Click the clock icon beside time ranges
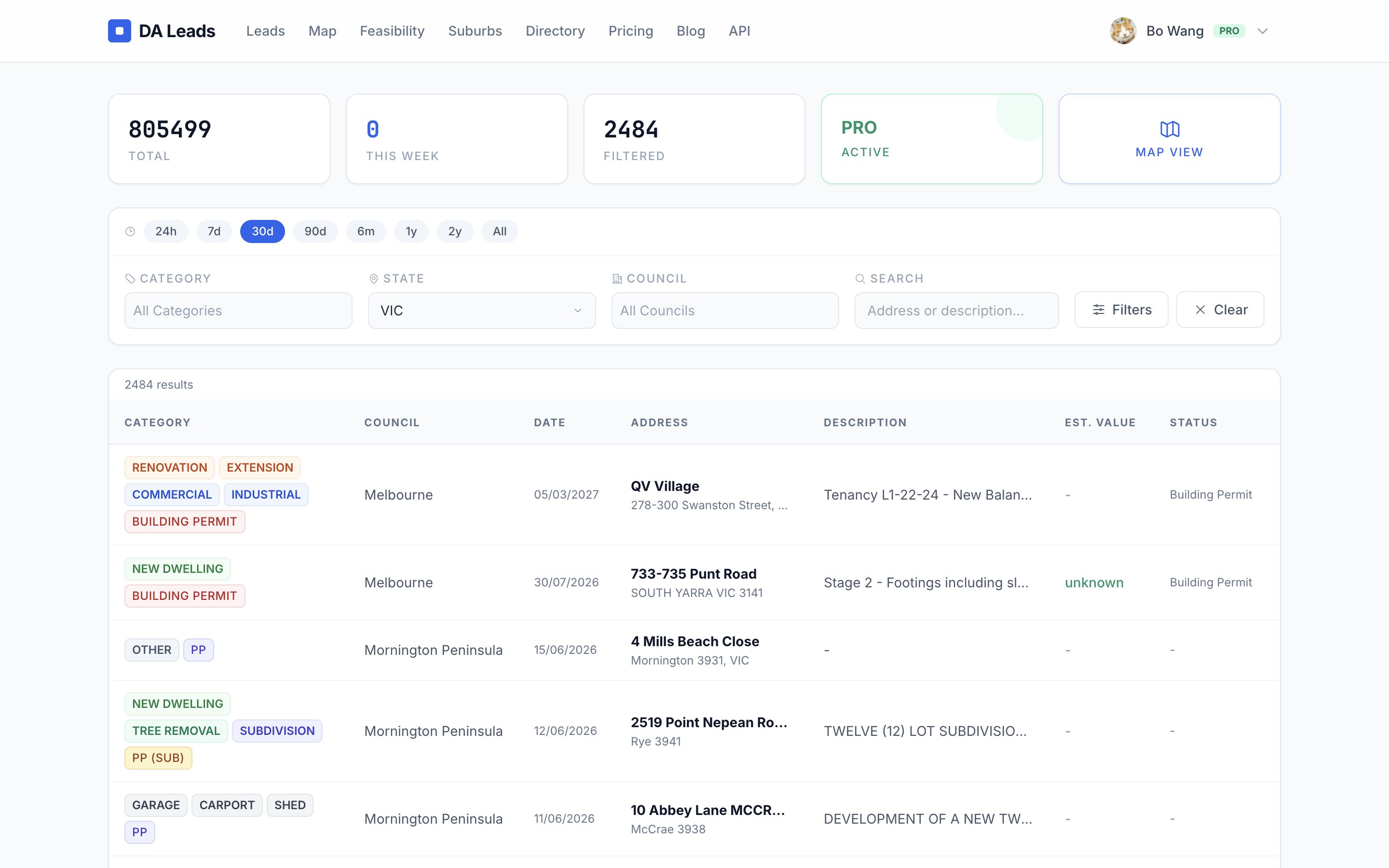1389x868 pixels. (130, 231)
